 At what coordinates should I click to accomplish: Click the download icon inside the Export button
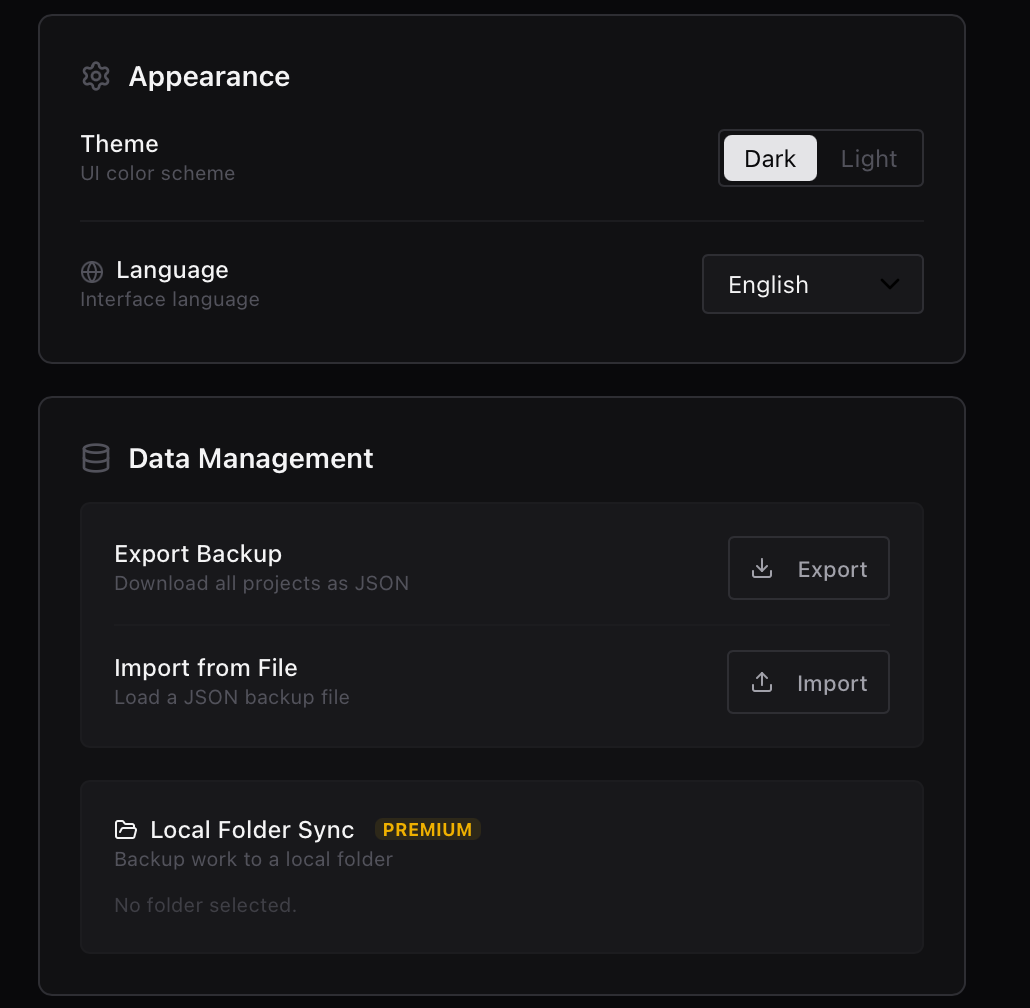(x=762, y=568)
